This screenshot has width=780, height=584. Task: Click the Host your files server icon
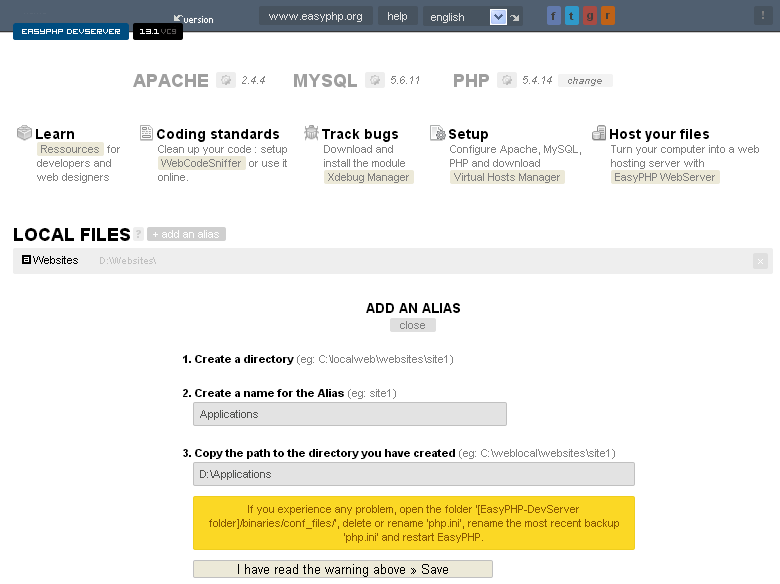coord(599,133)
